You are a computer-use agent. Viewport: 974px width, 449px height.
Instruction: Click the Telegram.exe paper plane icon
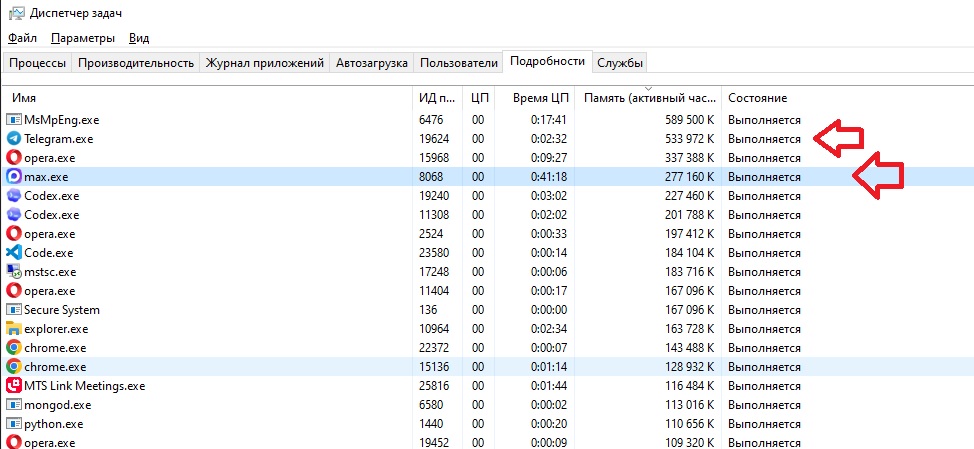pos(14,138)
